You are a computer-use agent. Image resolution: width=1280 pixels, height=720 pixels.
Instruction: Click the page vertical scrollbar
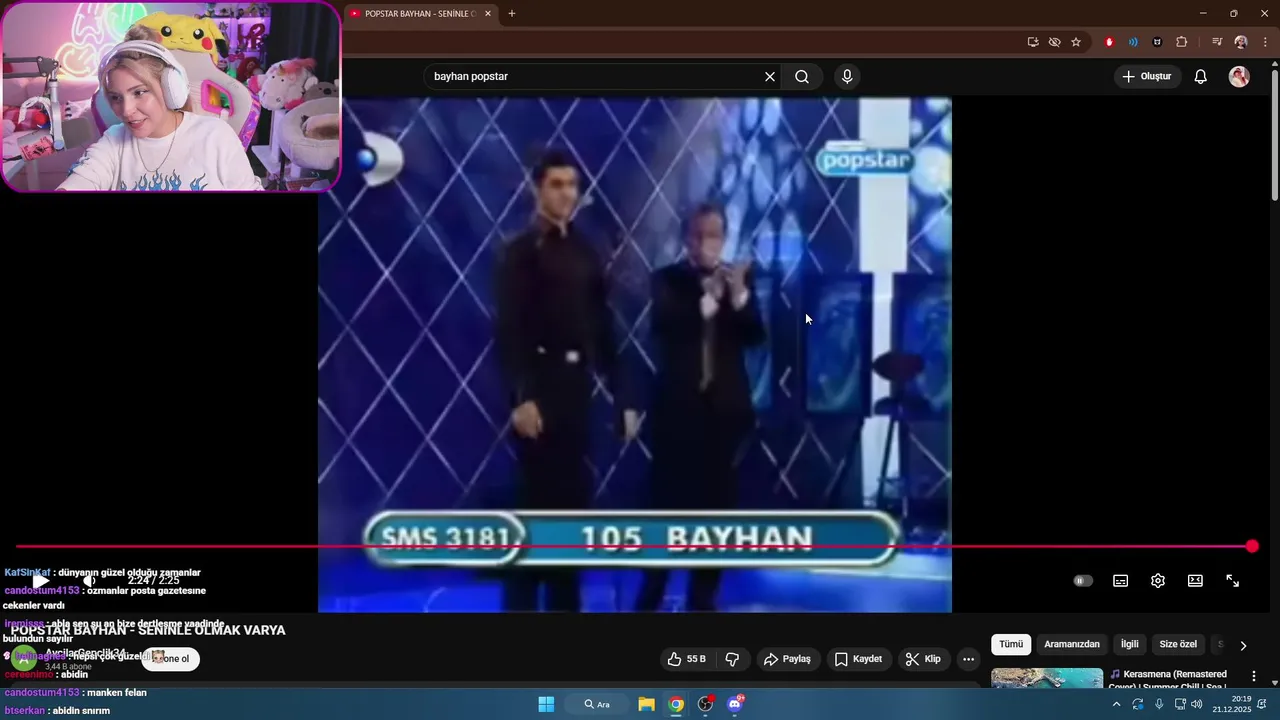tap(1274, 135)
